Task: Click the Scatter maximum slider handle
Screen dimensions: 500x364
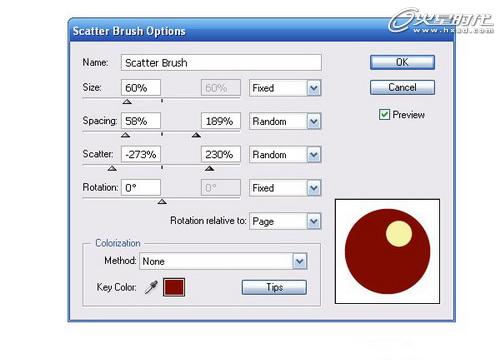Action: [210, 168]
